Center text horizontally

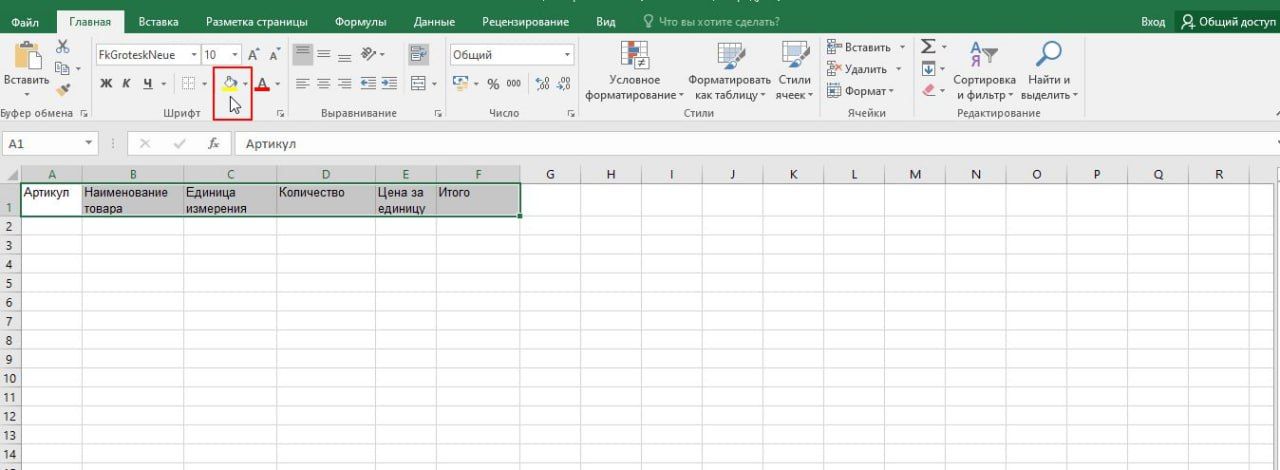tap(324, 84)
